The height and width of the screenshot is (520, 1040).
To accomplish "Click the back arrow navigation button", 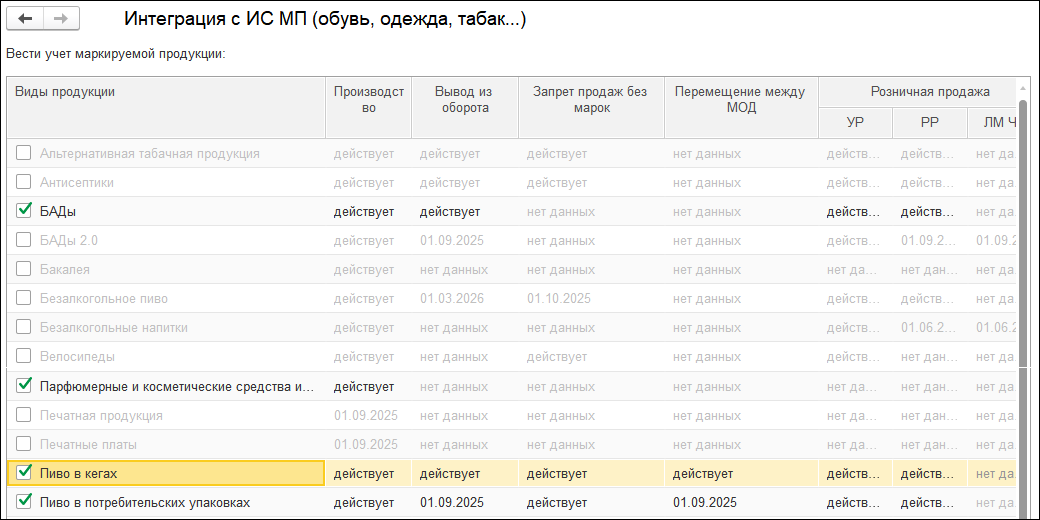I will point(25,19).
